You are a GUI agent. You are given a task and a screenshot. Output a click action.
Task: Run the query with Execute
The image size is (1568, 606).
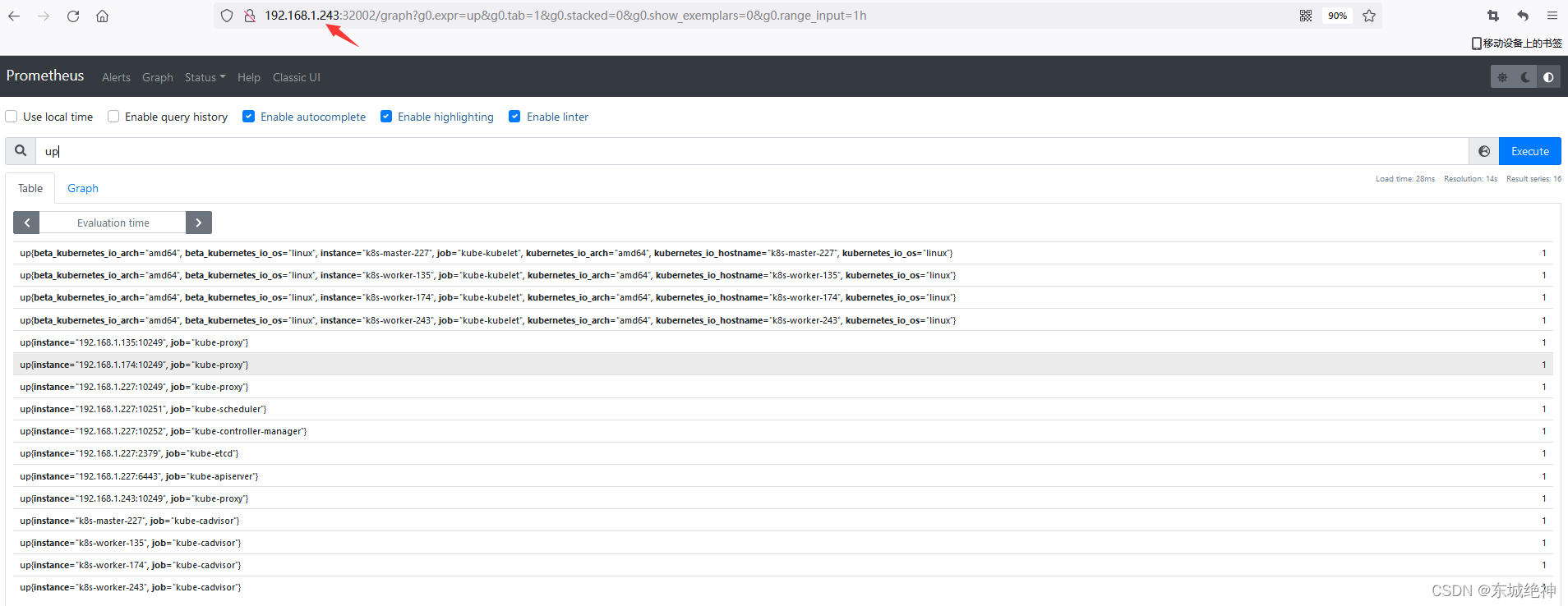[1530, 151]
